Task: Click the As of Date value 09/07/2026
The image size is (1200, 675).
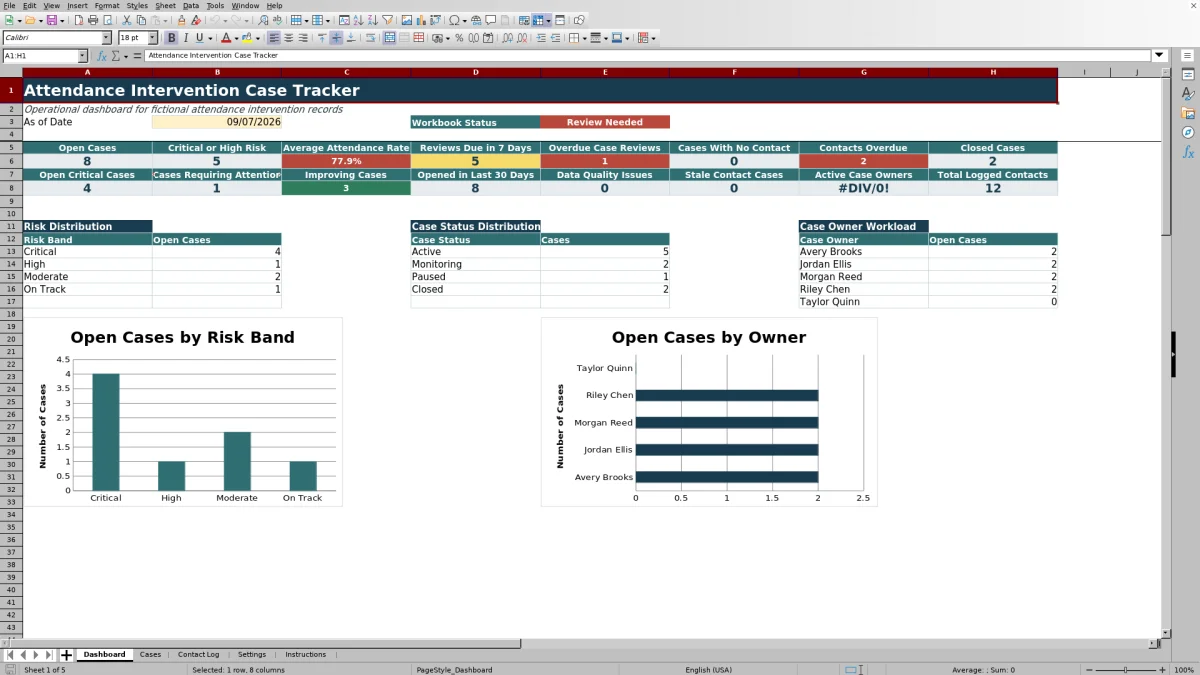Action: coord(217,122)
